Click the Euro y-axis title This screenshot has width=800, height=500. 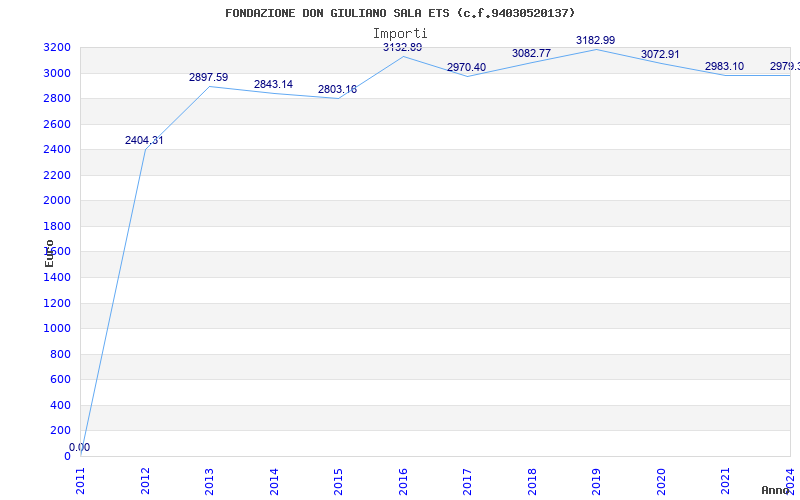coord(49,253)
